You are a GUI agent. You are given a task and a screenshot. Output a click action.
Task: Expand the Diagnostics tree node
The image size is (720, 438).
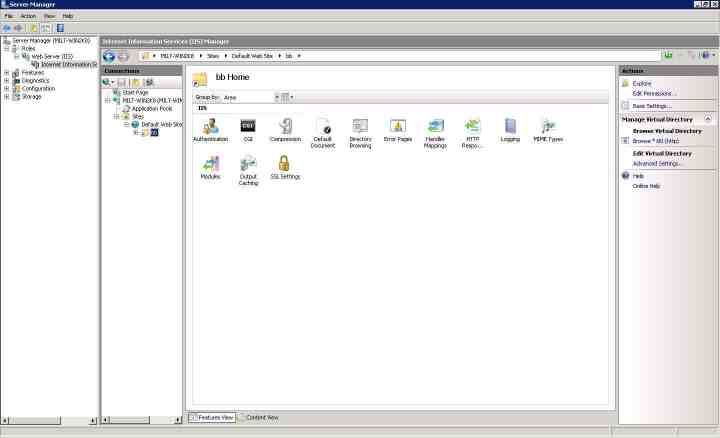coord(7,80)
